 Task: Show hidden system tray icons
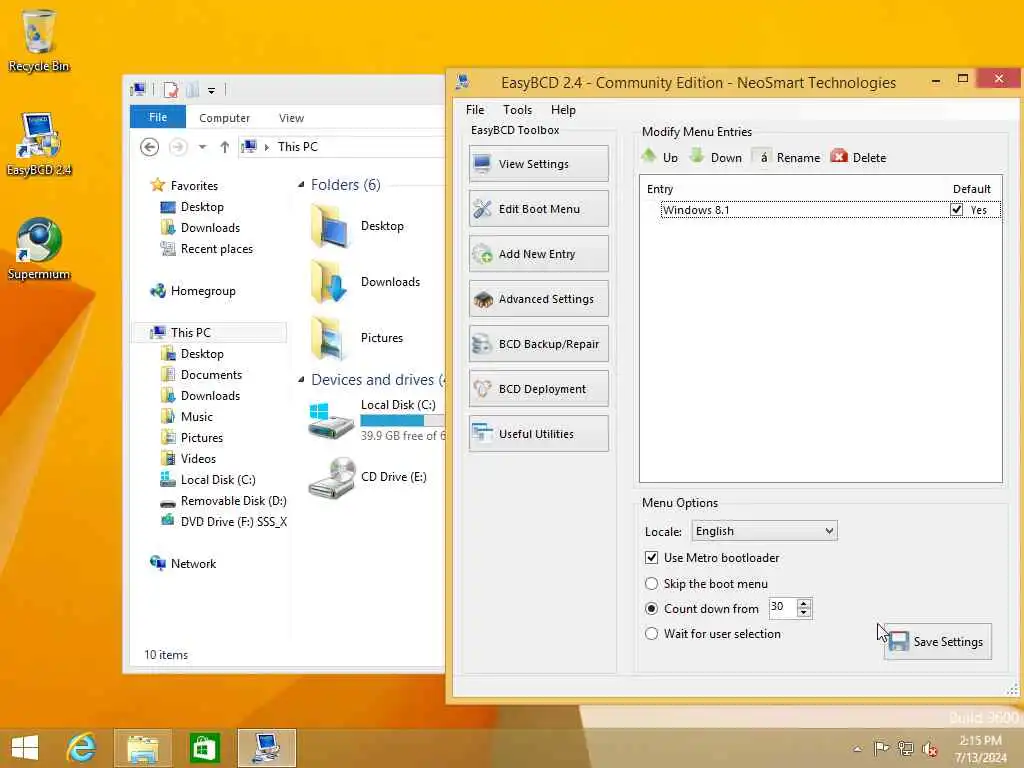click(x=857, y=749)
